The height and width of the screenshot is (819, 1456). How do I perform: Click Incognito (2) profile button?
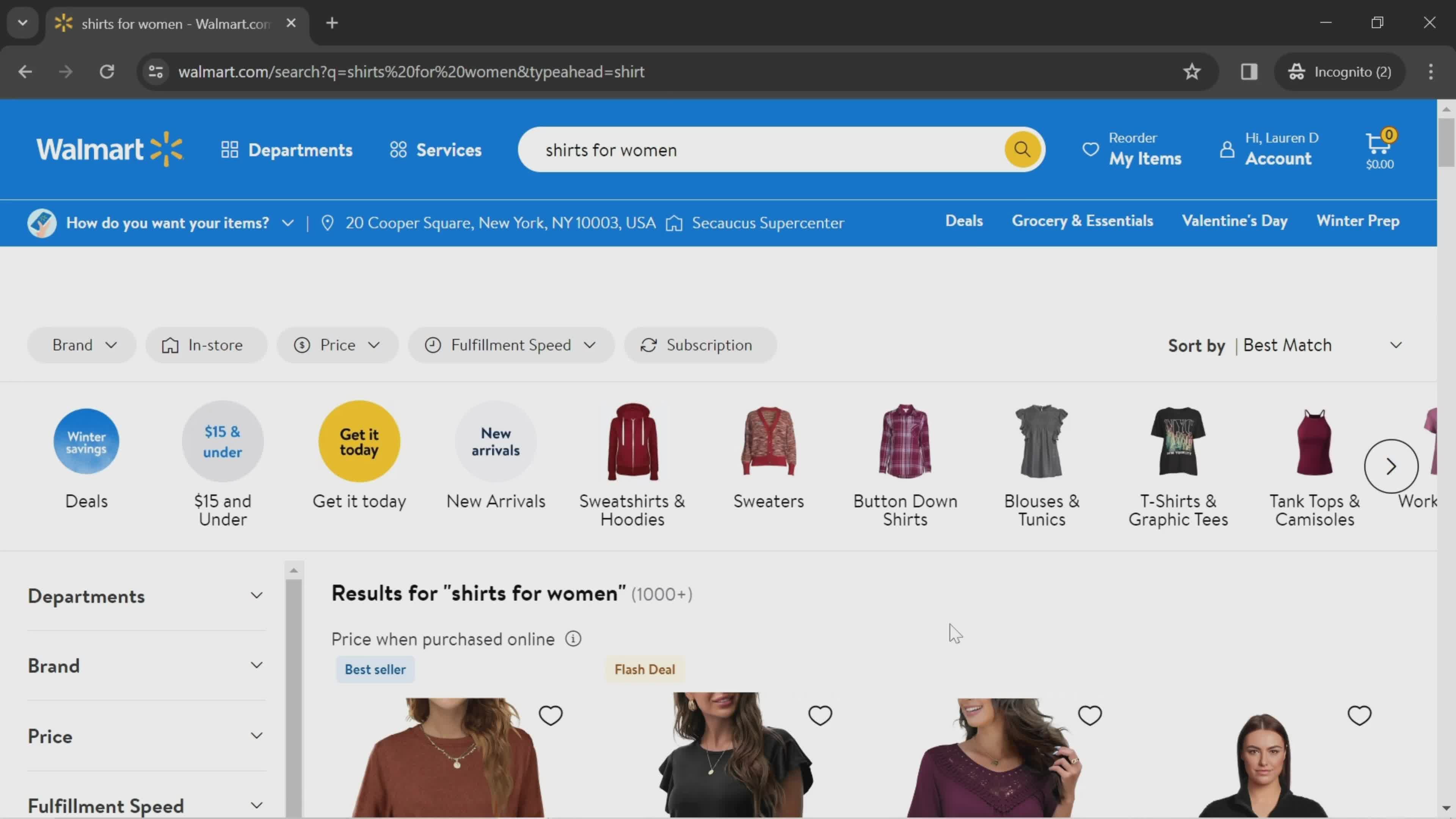(1340, 72)
